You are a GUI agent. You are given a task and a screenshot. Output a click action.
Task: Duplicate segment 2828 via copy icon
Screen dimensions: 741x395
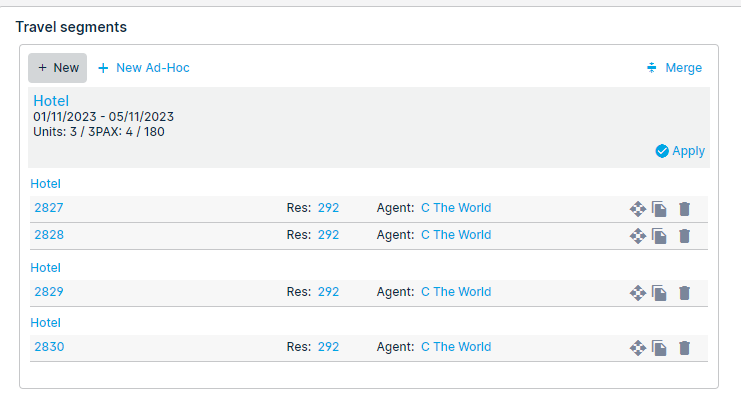tap(659, 236)
